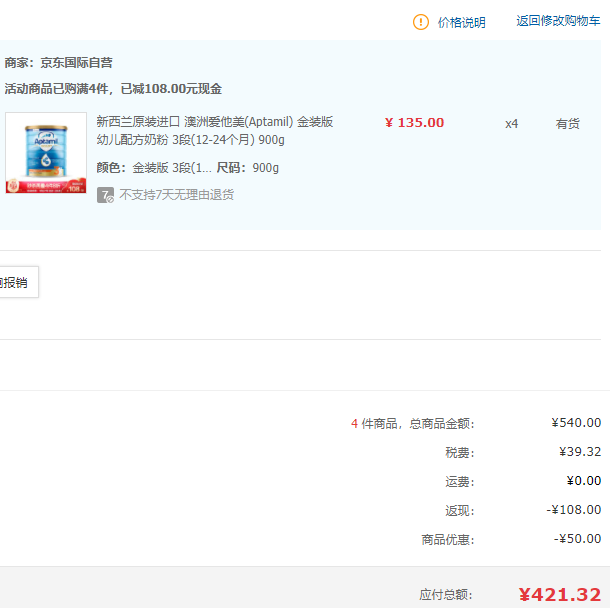
Task: Click the unit price ¥ 135.00
Action: click(414, 123)
